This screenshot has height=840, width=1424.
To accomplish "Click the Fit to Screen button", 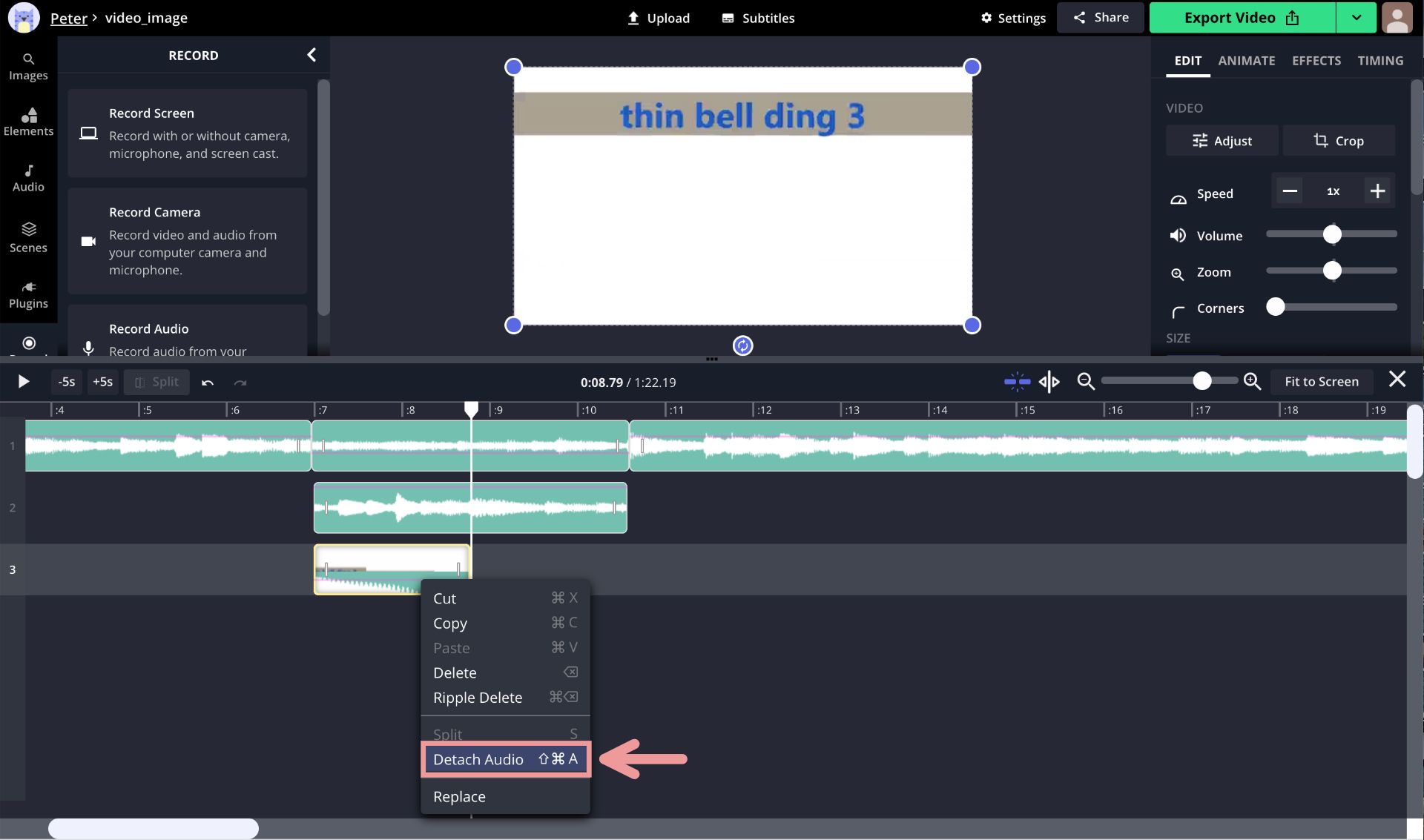I will (1321, 382).
